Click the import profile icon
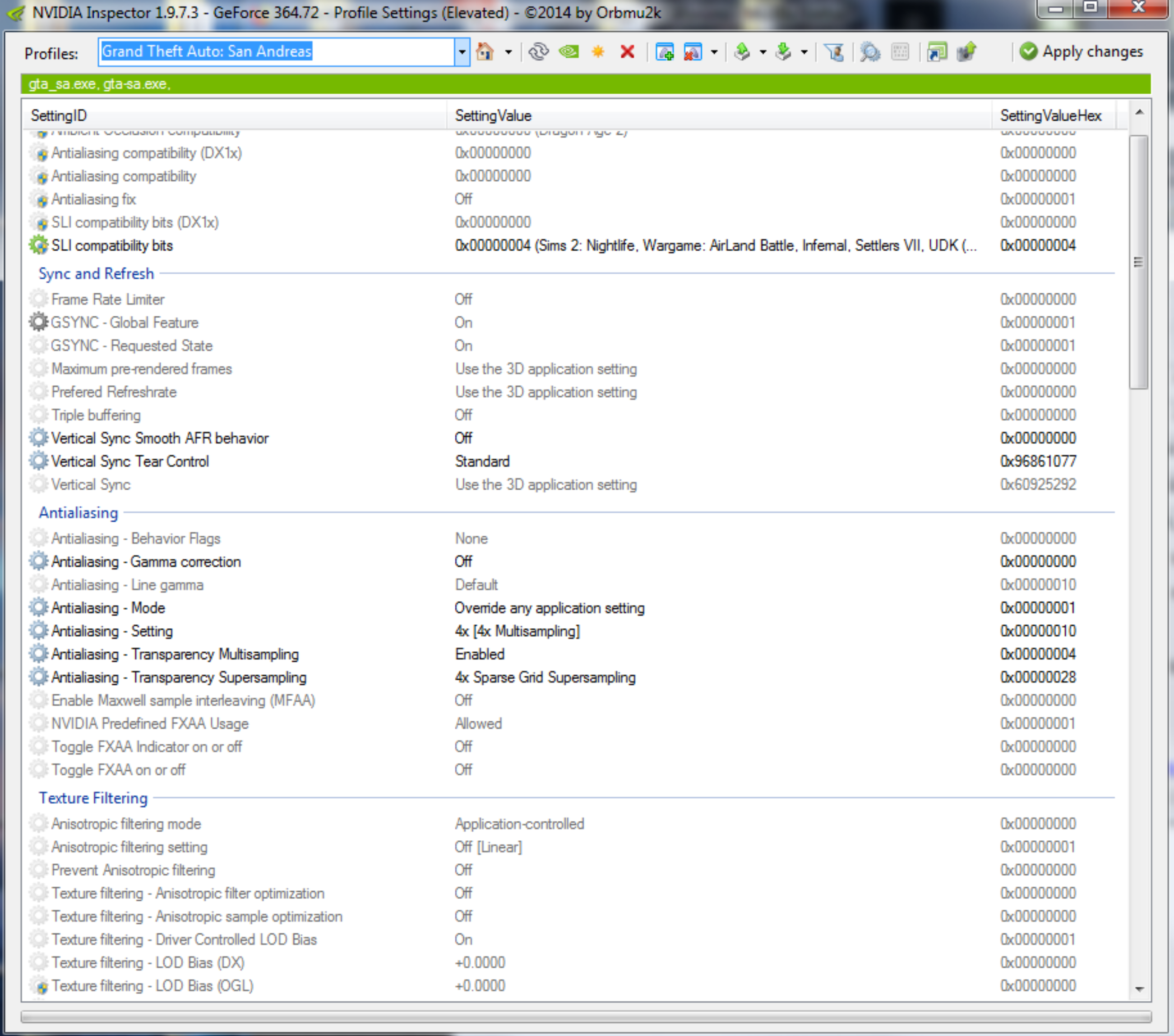 click(783, 52)
